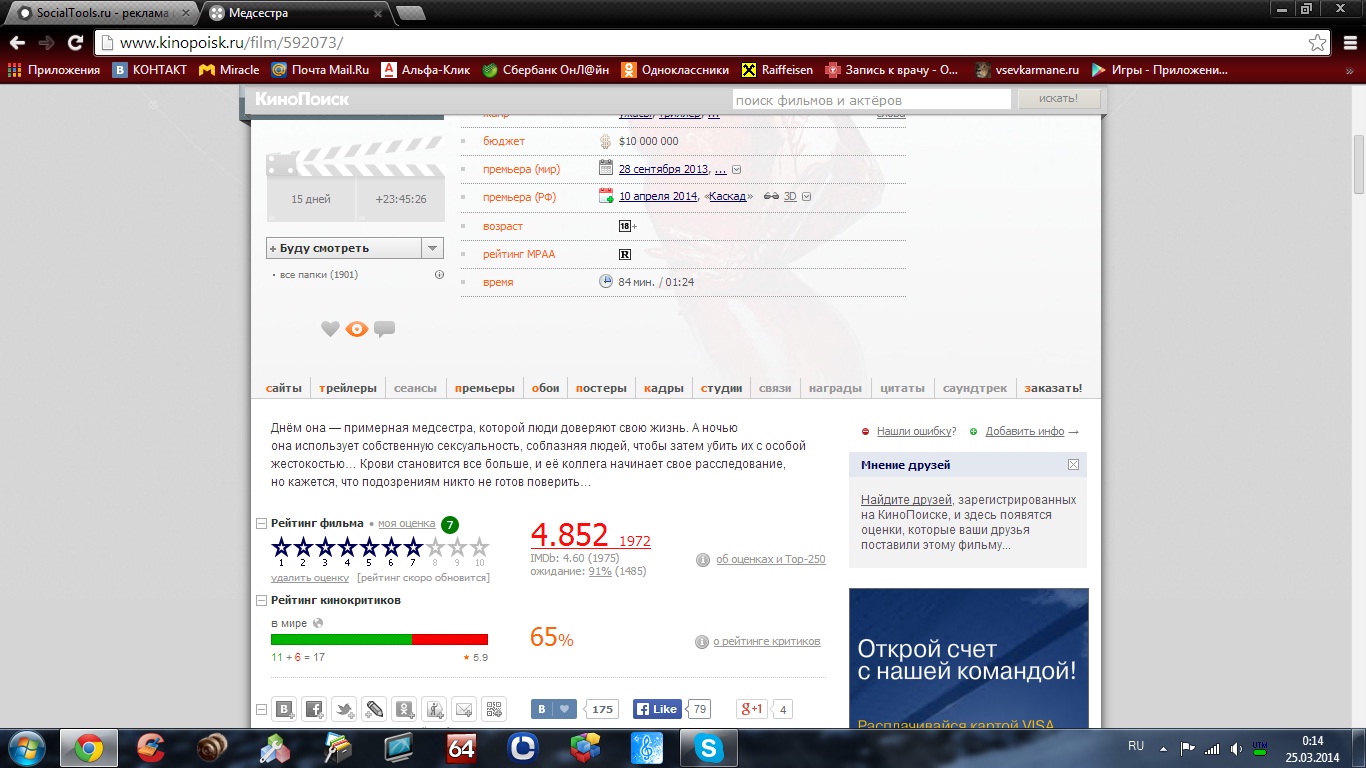This screenshot has height=768, width=1366.
Task: Click the MPAA R rating icon
Action: pyautogui.click(x=625, y=254)
